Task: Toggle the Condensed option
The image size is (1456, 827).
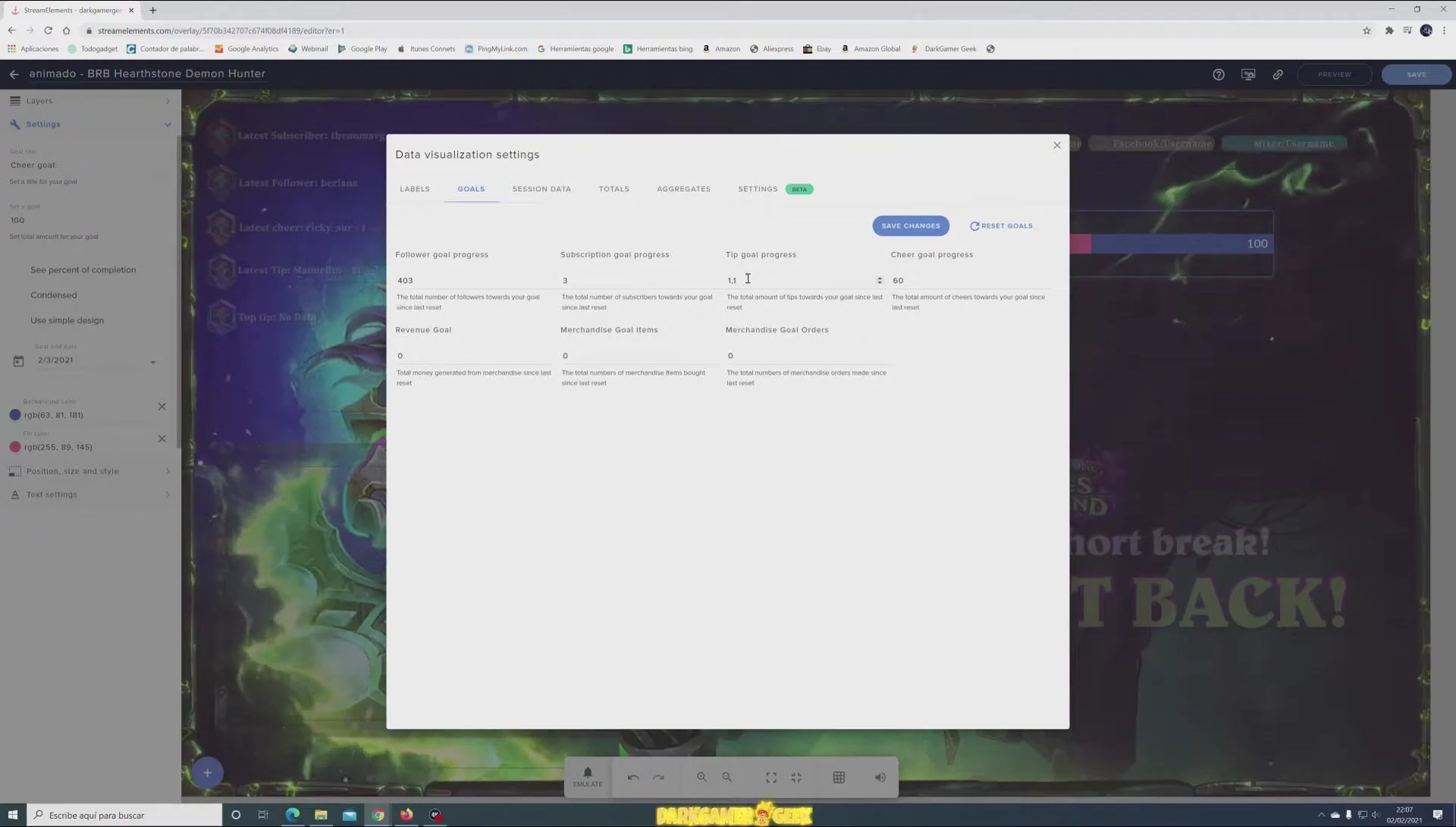Action: point(54,295)
